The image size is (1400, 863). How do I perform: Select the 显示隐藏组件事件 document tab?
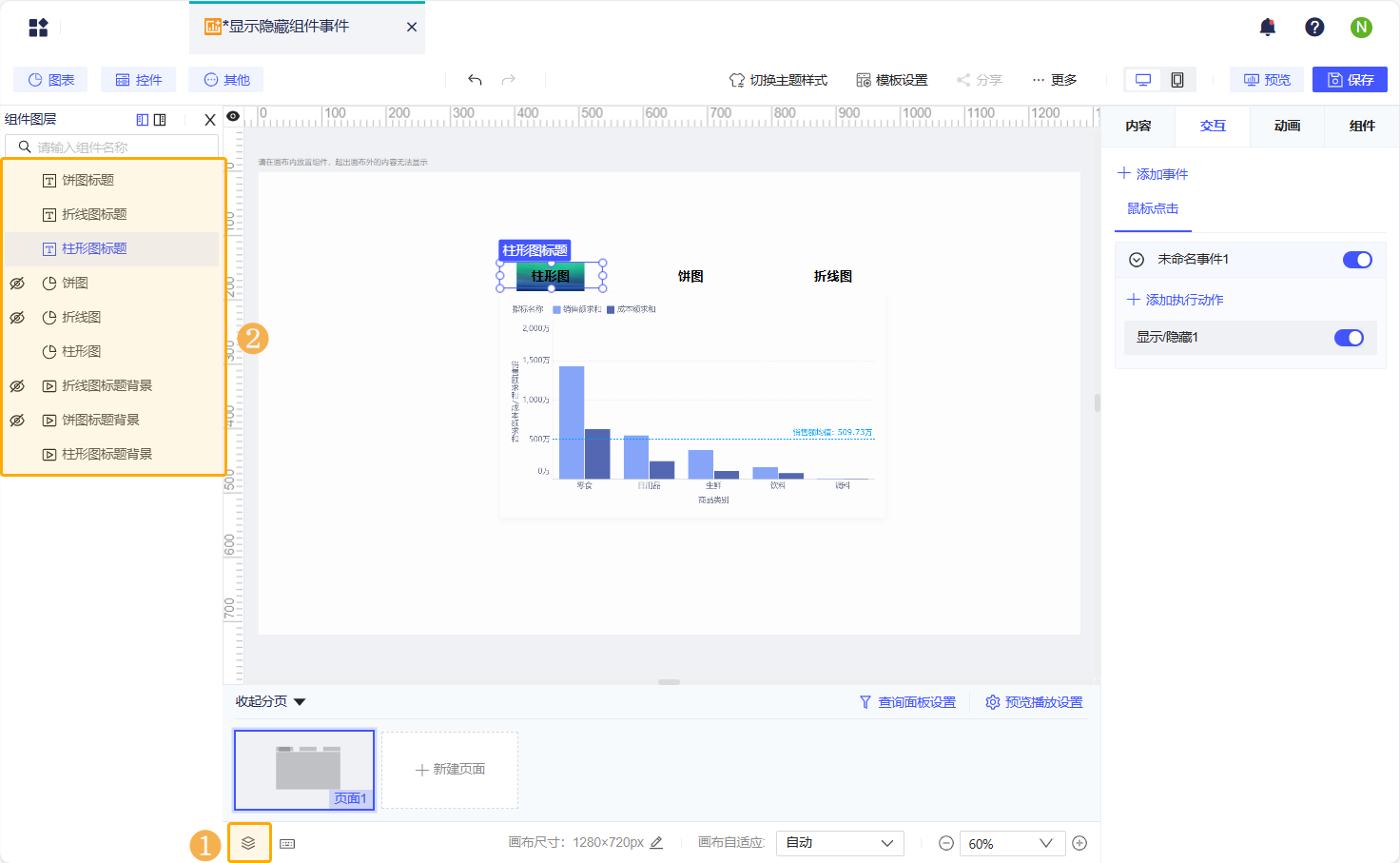pos(307,28)
